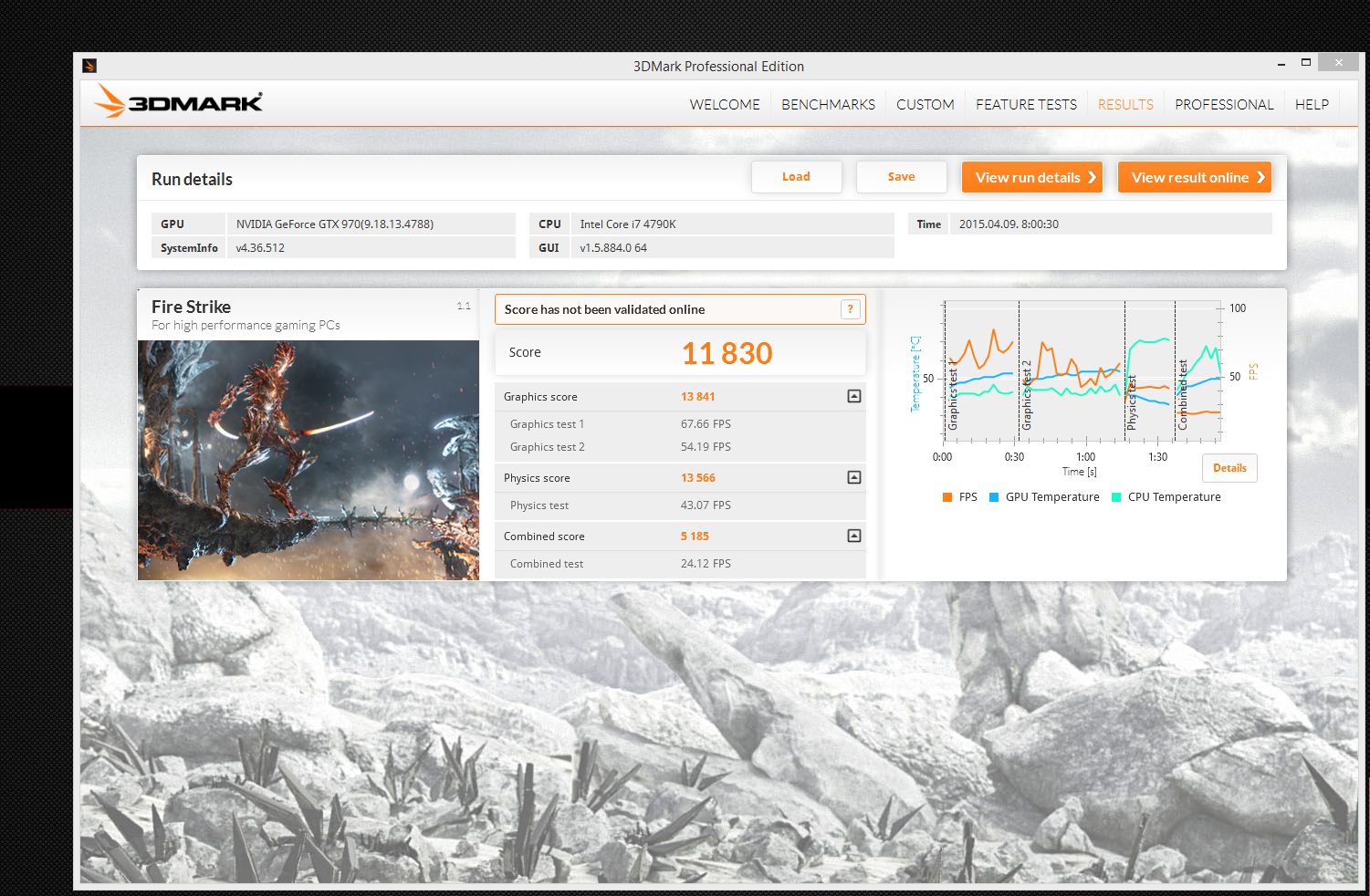The height and width of the screenshot is (896, 1370).
Task: Open the score validation help question mark
Action: 850,309
